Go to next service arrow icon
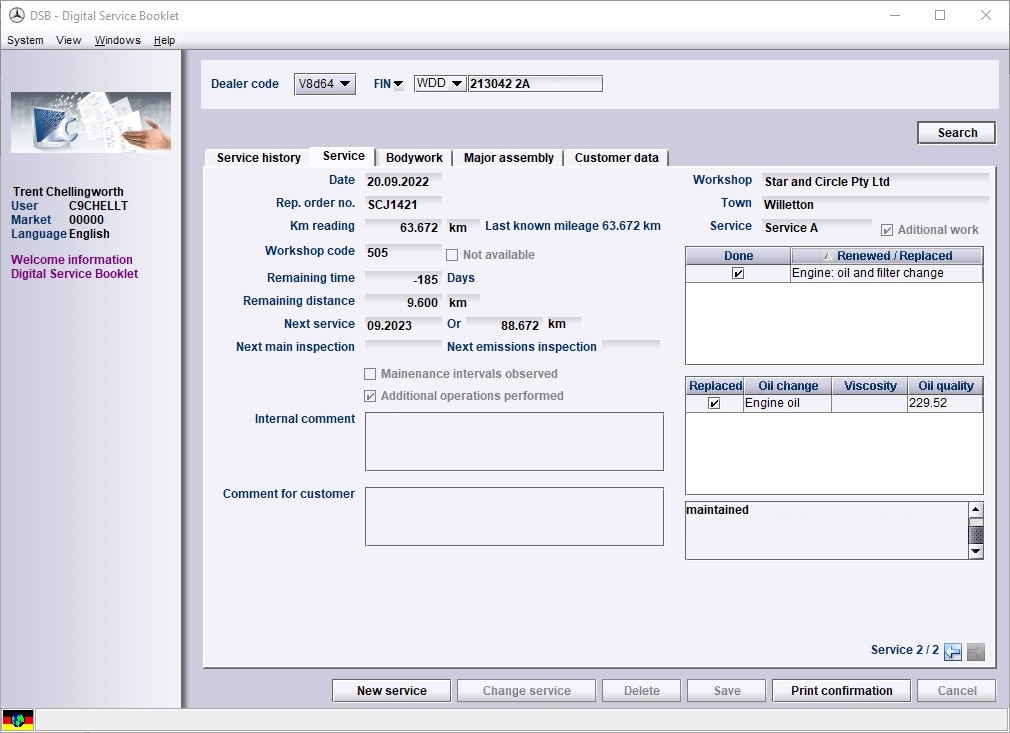This screenshot has height=733, width=1010. [976, 652]
